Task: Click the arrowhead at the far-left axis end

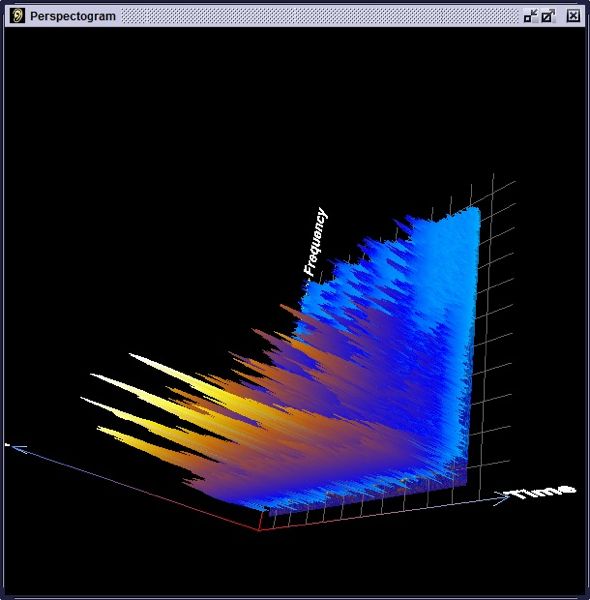Action: click(18, 448)
